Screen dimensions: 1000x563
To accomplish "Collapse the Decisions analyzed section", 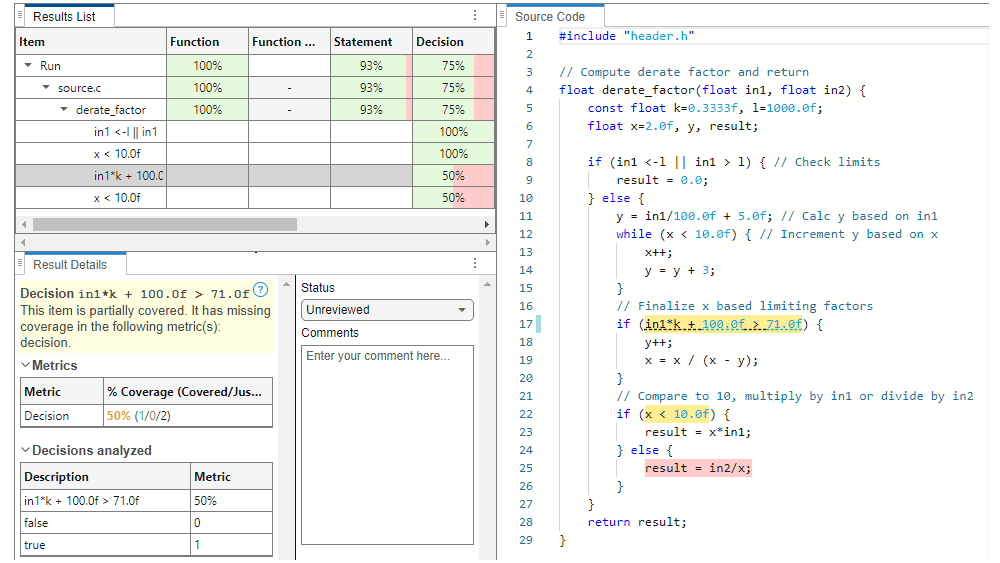I will (26, 451).
